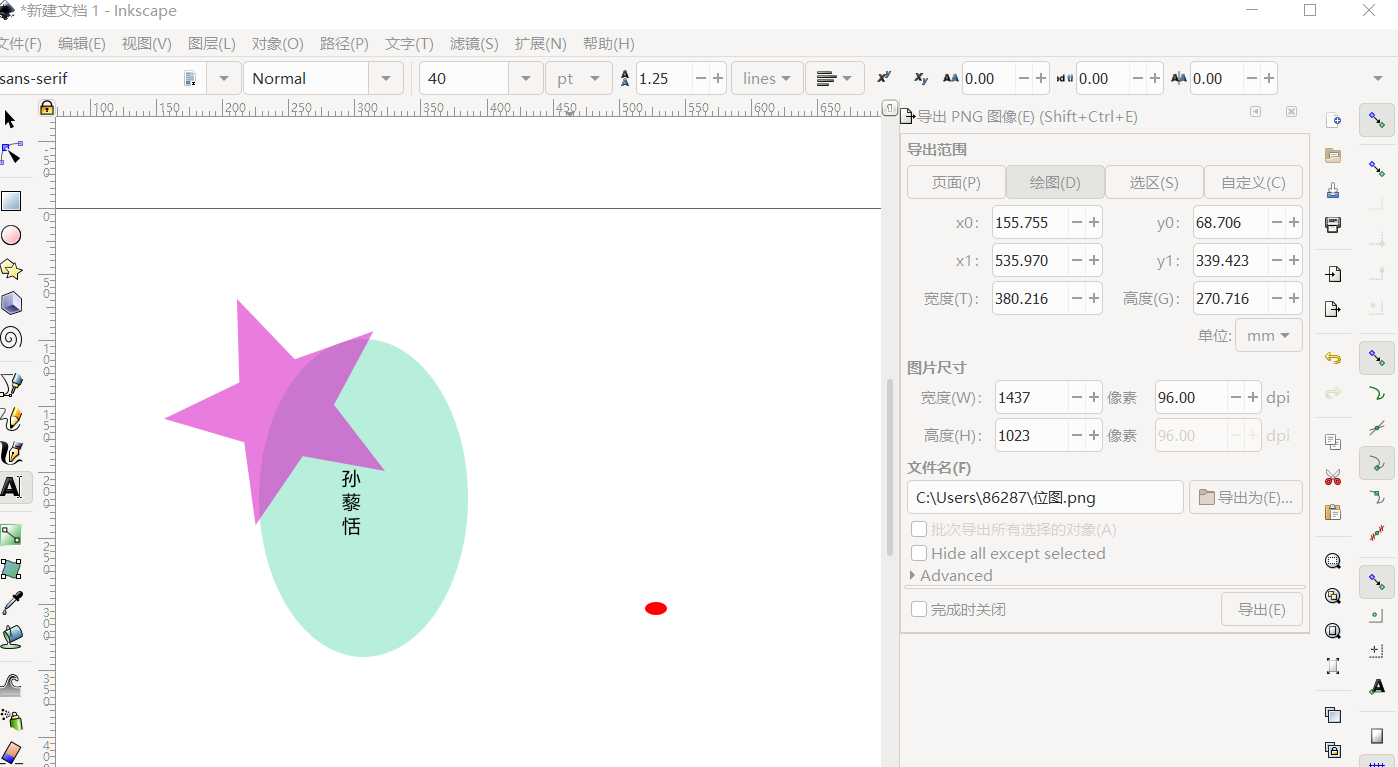
Task: Open the 扩展(N) menu
Action: (x=541, y=44)
